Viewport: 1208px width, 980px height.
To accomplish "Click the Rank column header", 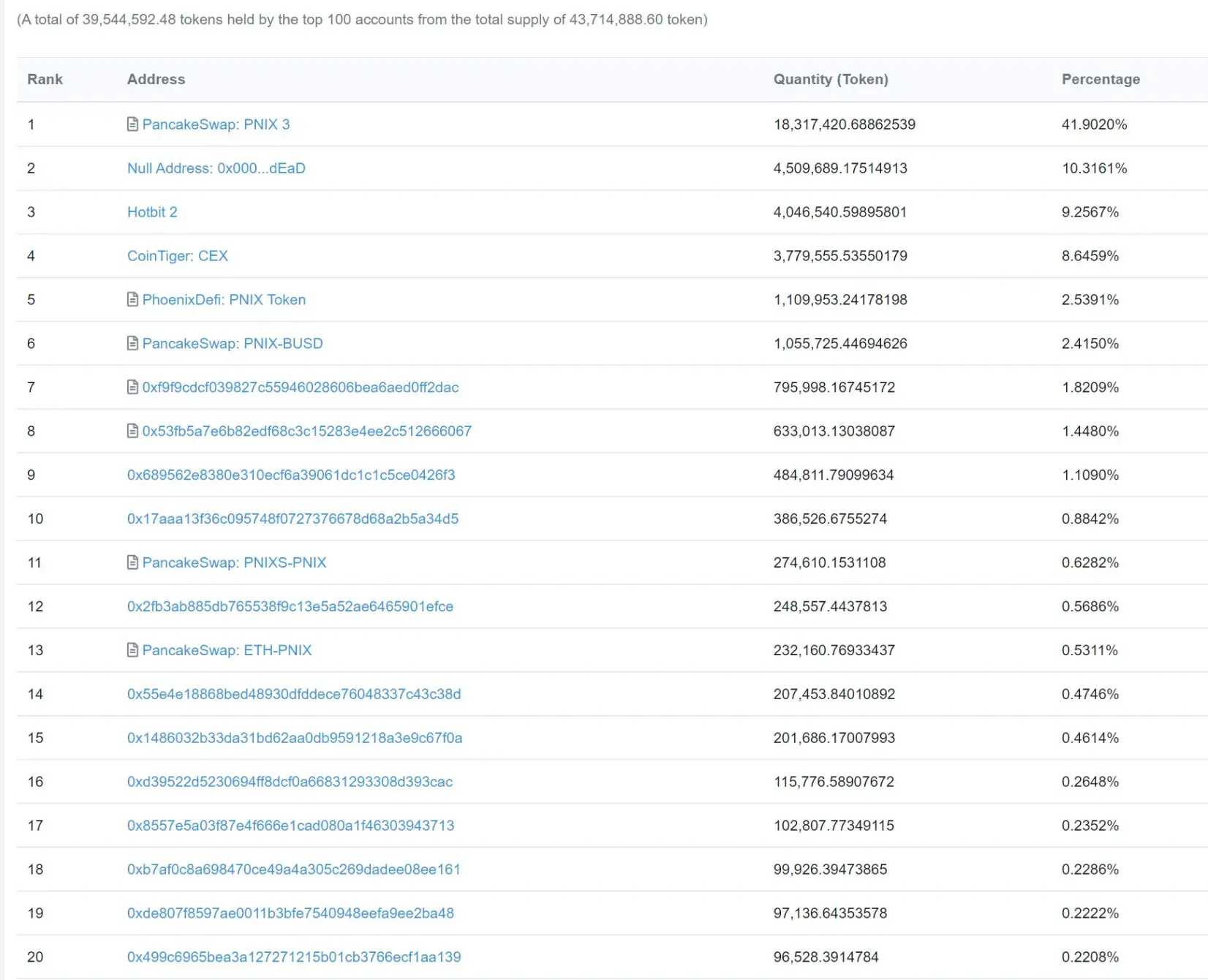I will [x=45, y=80].
